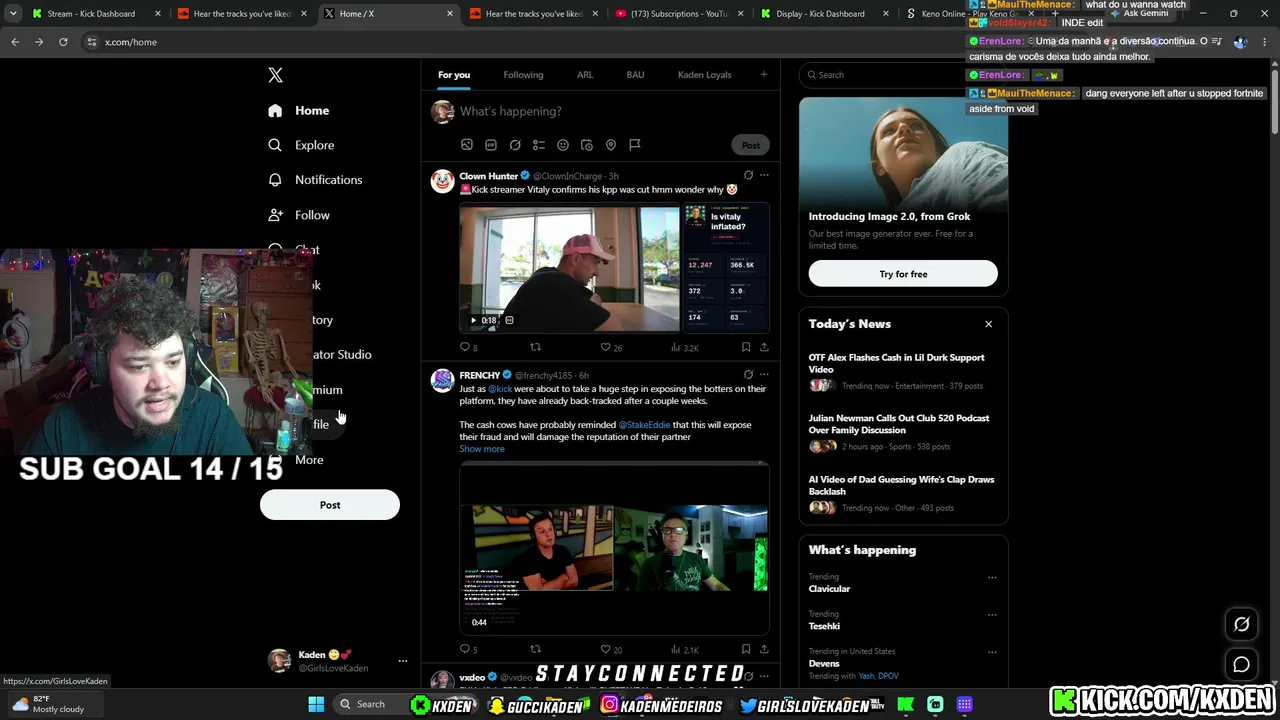Open account menu next to Kaden
The image size is (1280, 720).
(403, 661)
